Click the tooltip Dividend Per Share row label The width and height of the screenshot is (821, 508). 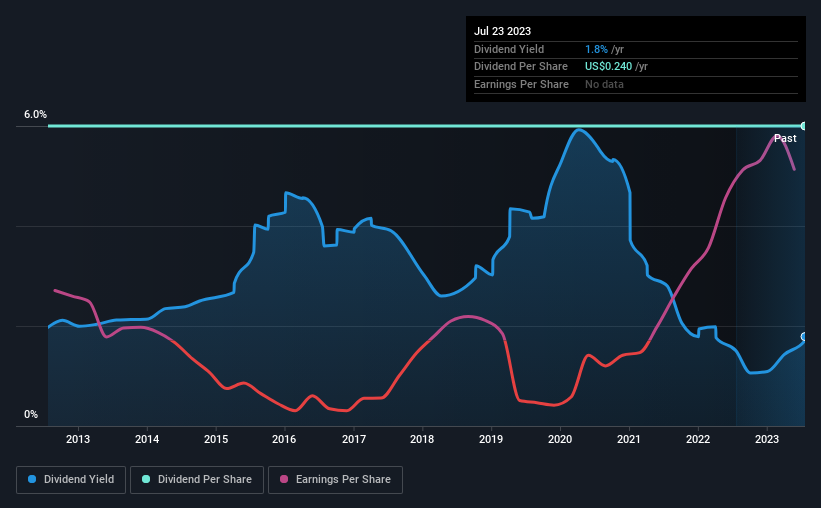tap(520, 67)
